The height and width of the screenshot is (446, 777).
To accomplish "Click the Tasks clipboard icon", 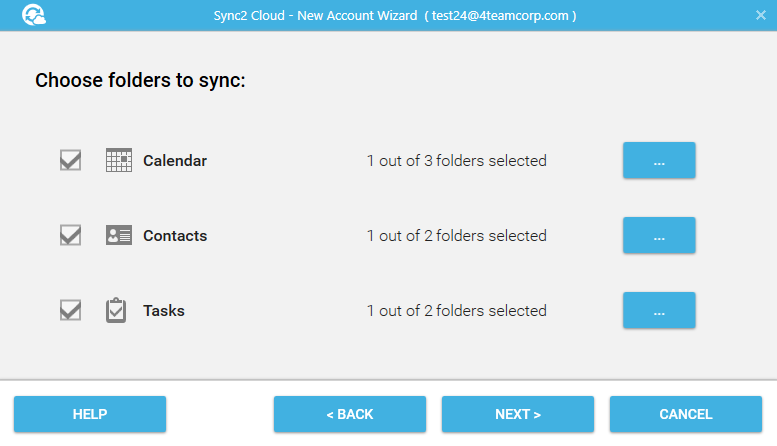I will click(x=116, y=310).
